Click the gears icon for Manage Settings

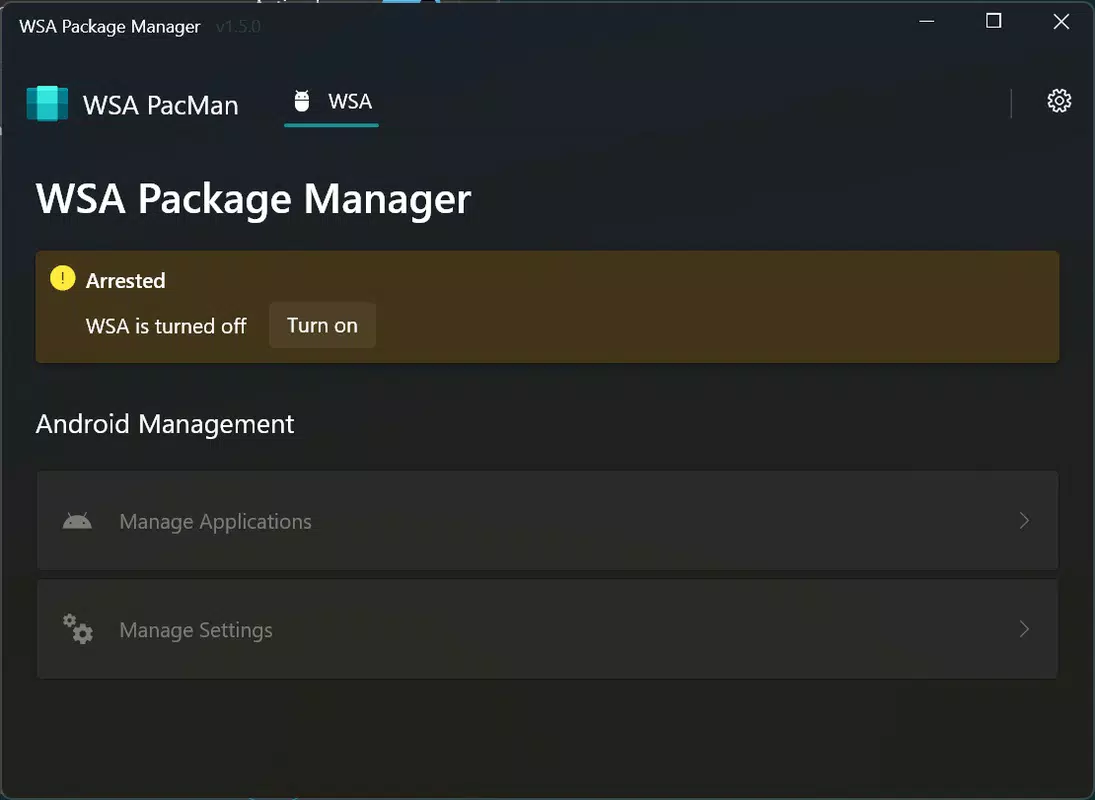tap(78, 629)
